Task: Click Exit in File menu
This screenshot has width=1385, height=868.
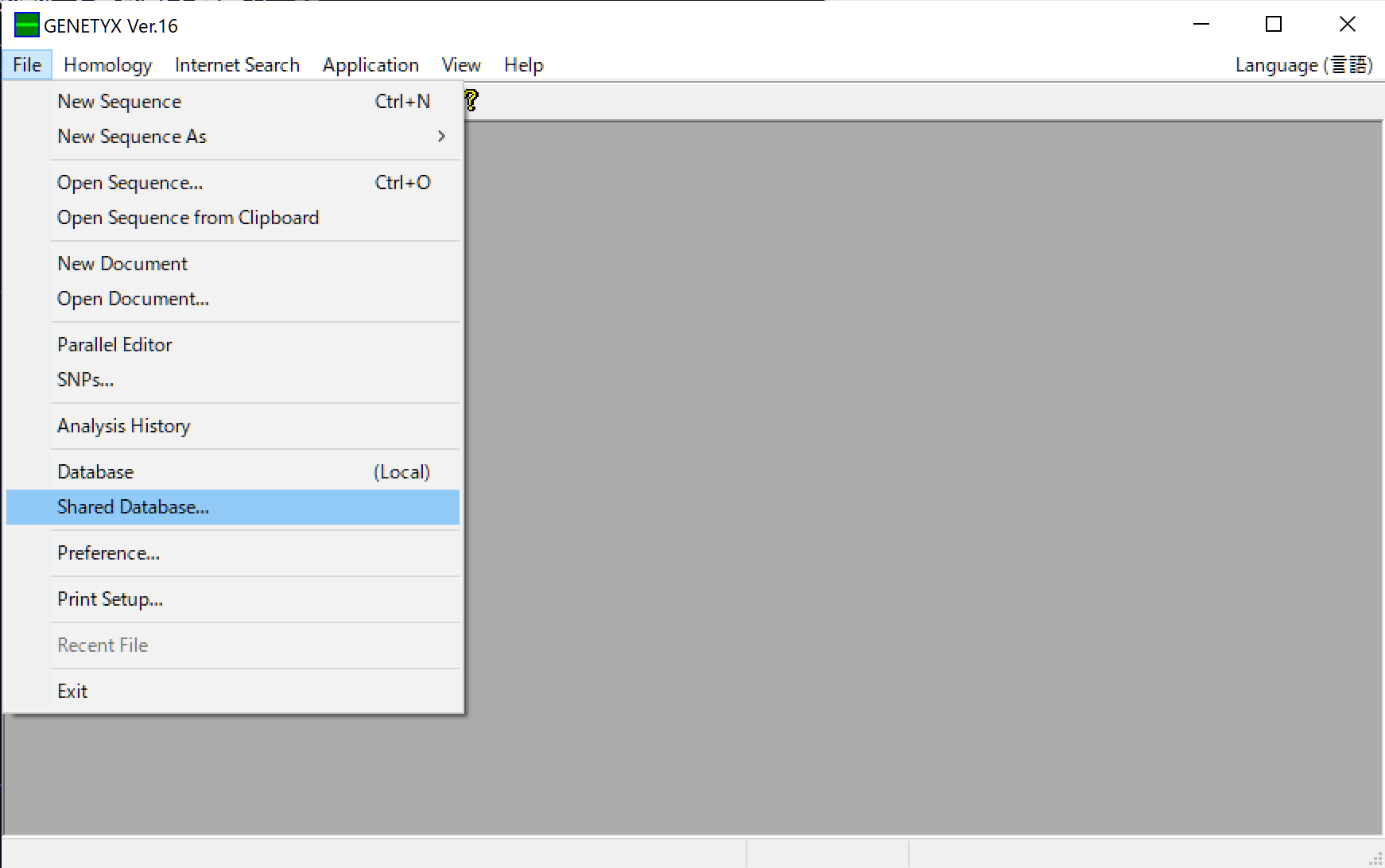Action: point(233,692)
